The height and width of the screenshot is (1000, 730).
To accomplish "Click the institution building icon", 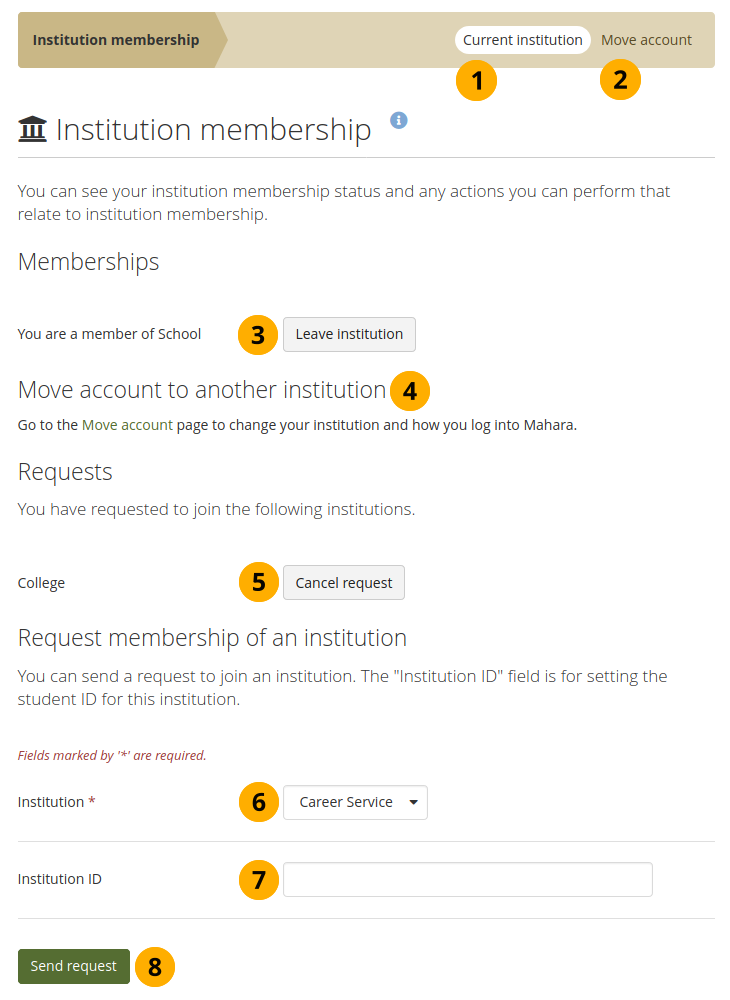I will click(33, 130).
